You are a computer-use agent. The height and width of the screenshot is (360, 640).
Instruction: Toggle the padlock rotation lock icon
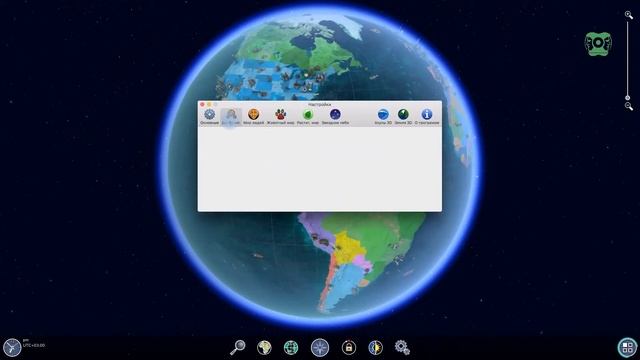[349, 347]
